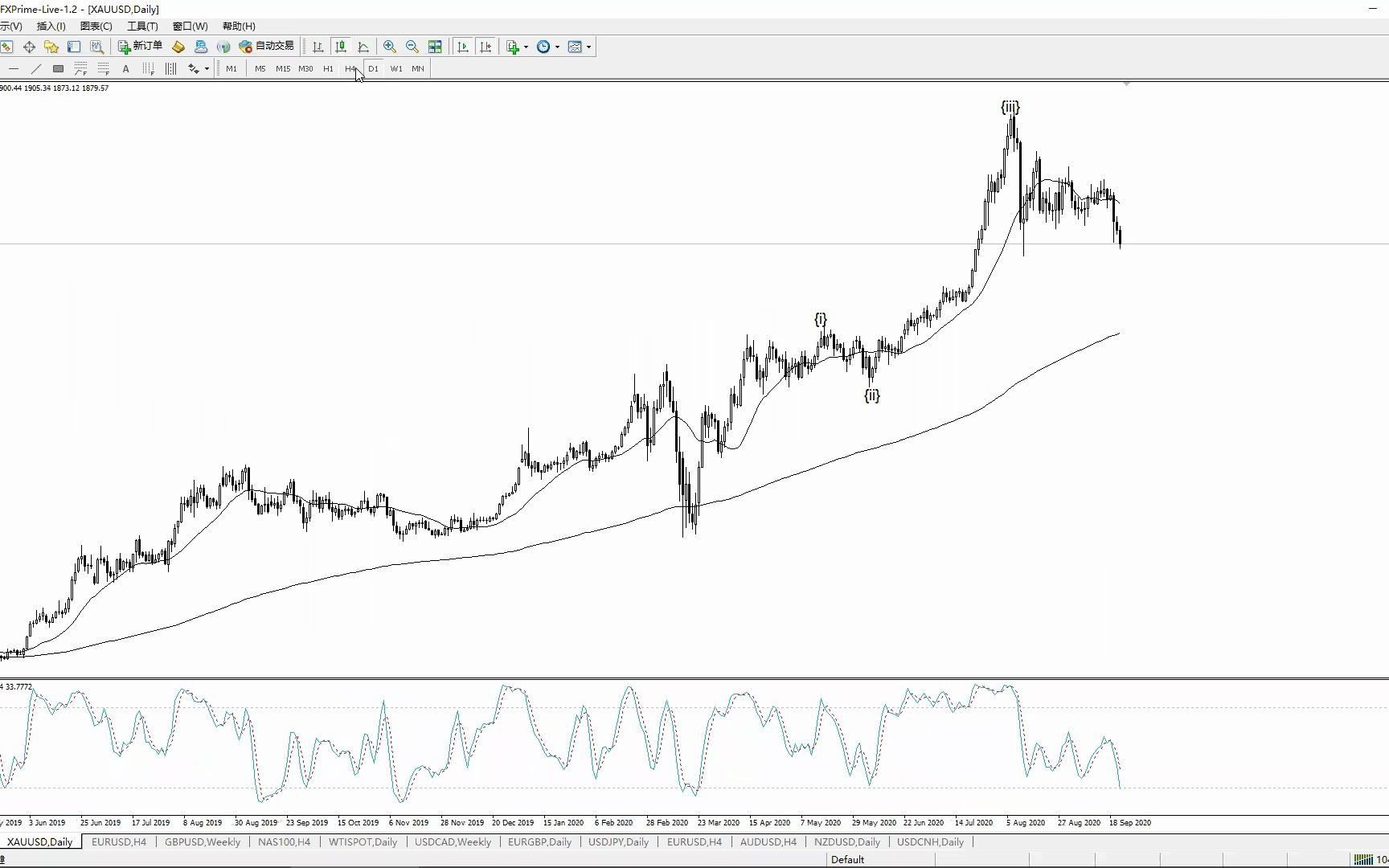The height and width of the screenshot is (868, 1389).
Task: Click the tile windows icon
Action: pos(435,47)
